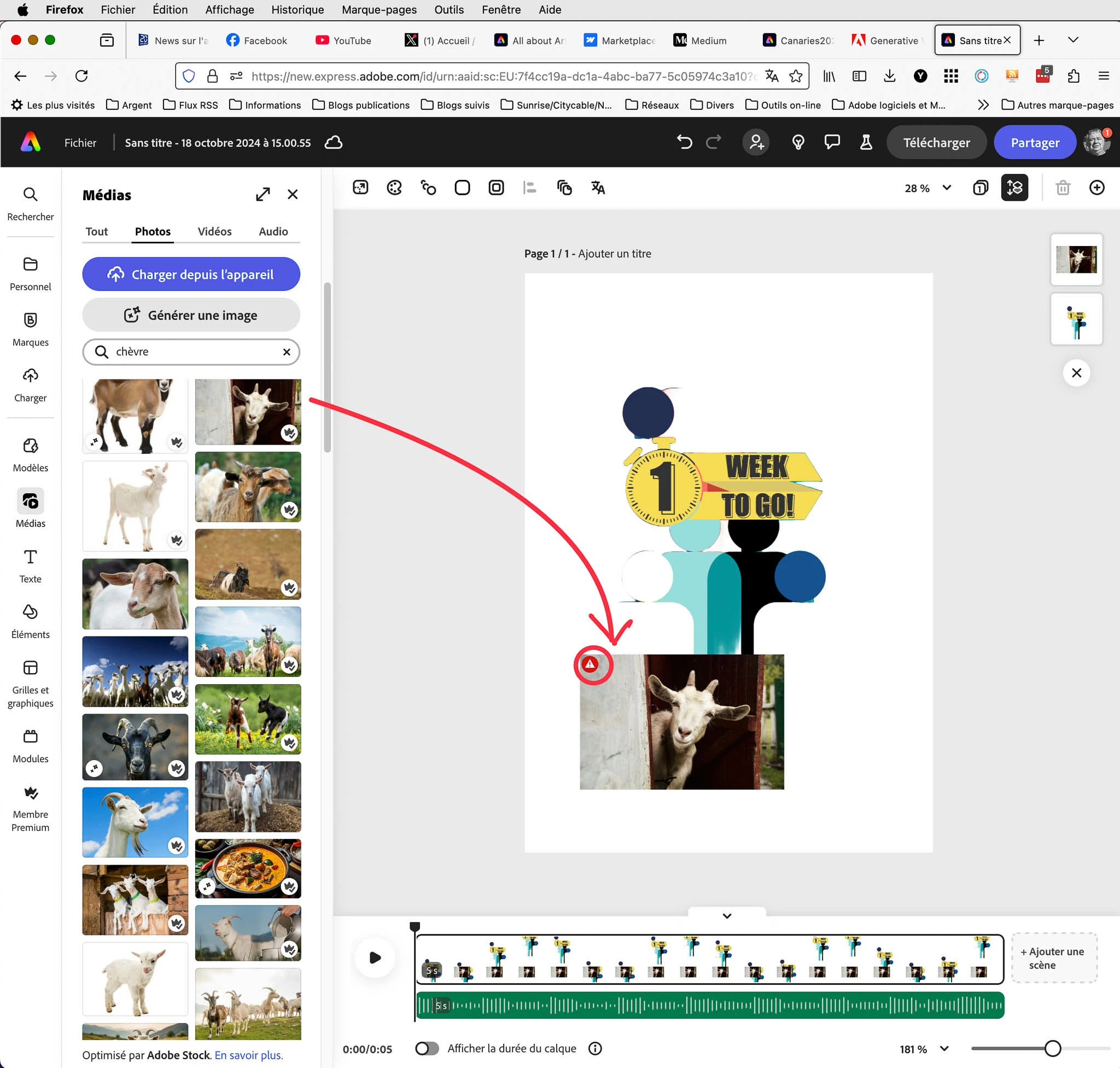Collapse the timeline with chevron

click(x=727, y=916)
